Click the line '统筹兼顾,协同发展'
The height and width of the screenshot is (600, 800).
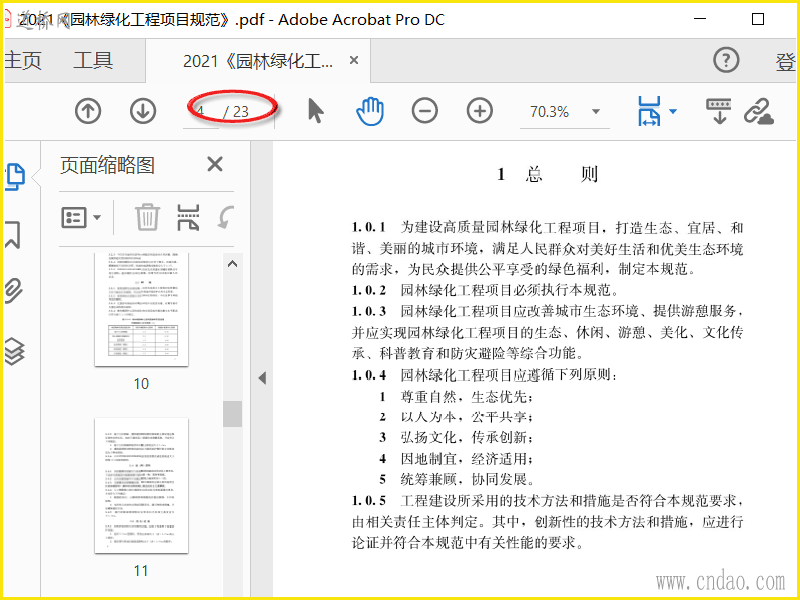pyautogui.click(x=467, y=479)
